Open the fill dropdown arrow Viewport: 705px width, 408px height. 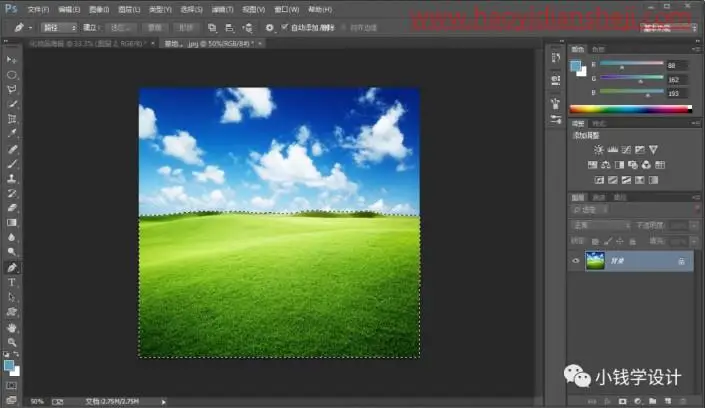tap(694, 242)
